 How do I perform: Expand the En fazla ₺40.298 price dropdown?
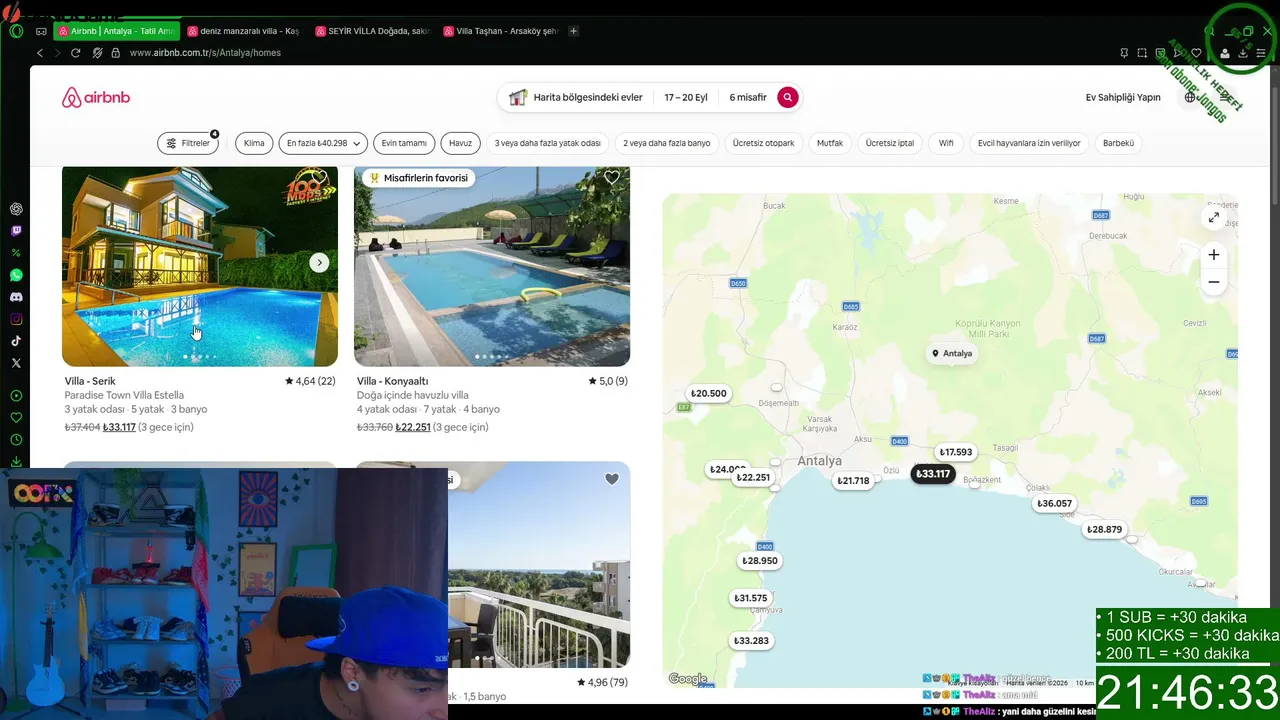coord(323,143)
